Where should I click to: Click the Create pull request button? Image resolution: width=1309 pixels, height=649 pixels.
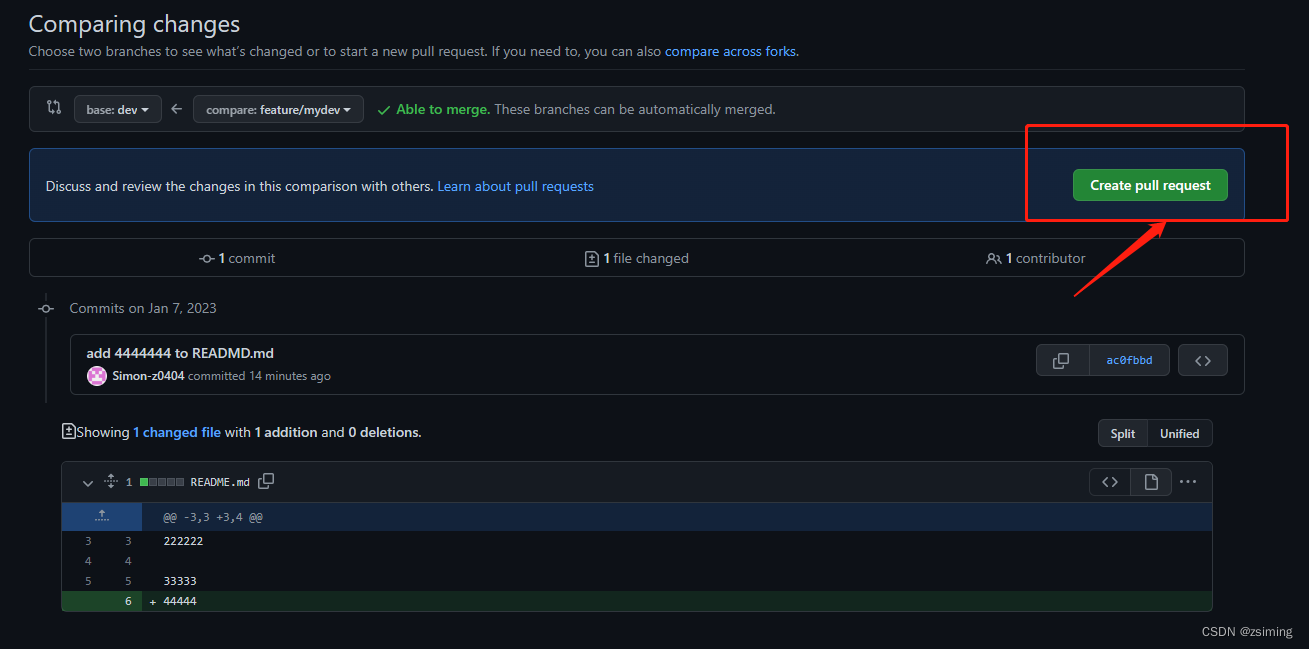(x=1150, y=185)
